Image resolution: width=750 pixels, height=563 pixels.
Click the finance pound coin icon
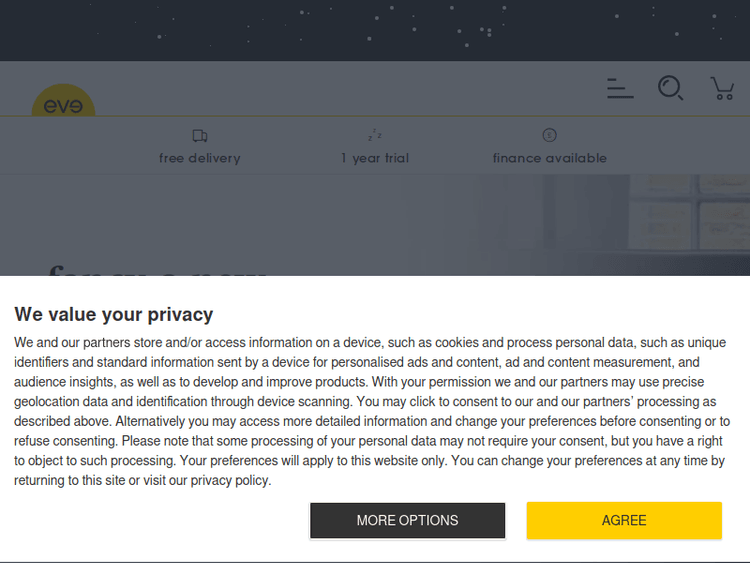click(549, 135)
